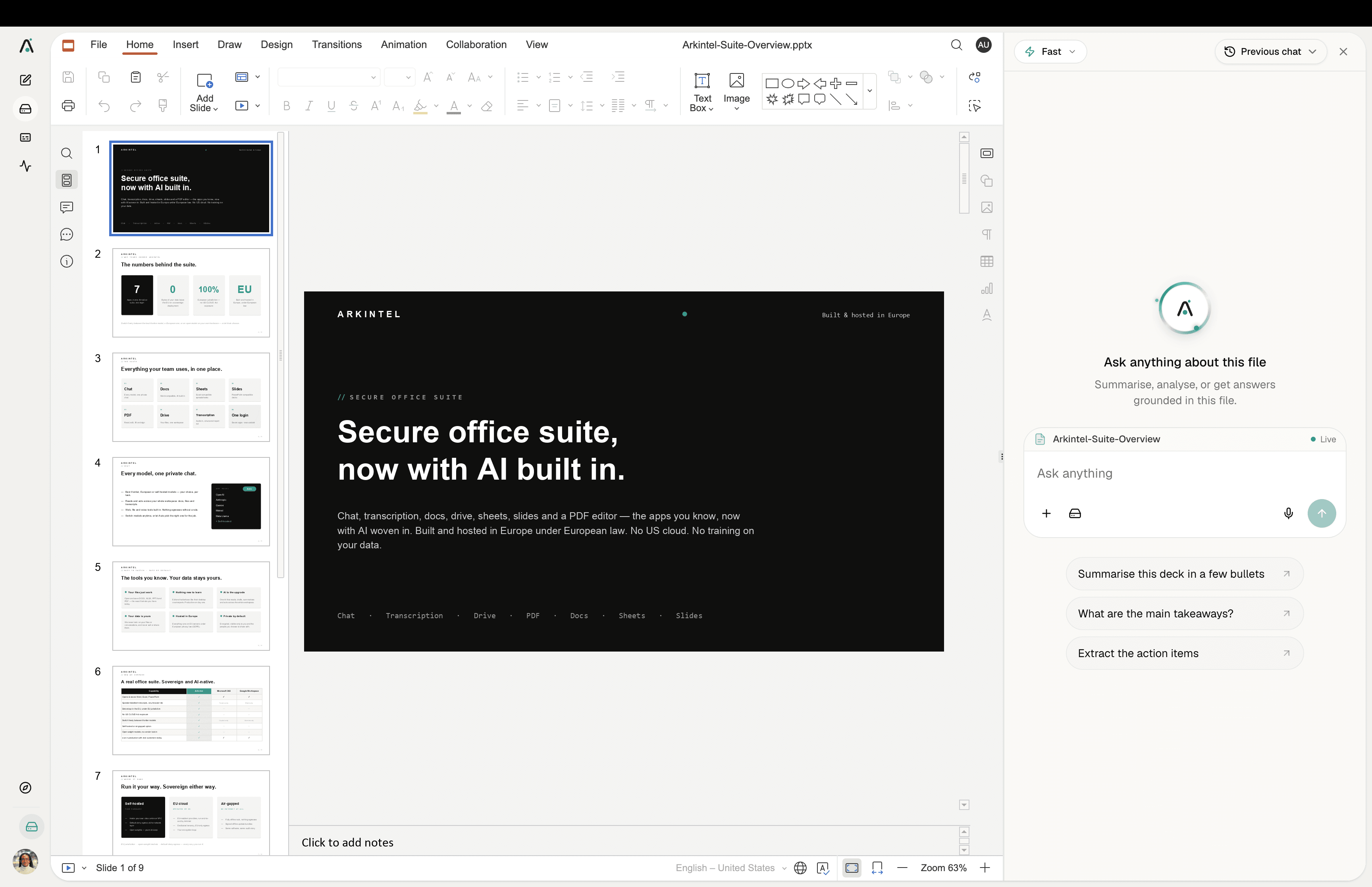Open the Comments panel icon in the left sidebar
Screen dimensions: 1372x887
pos(67,207)
